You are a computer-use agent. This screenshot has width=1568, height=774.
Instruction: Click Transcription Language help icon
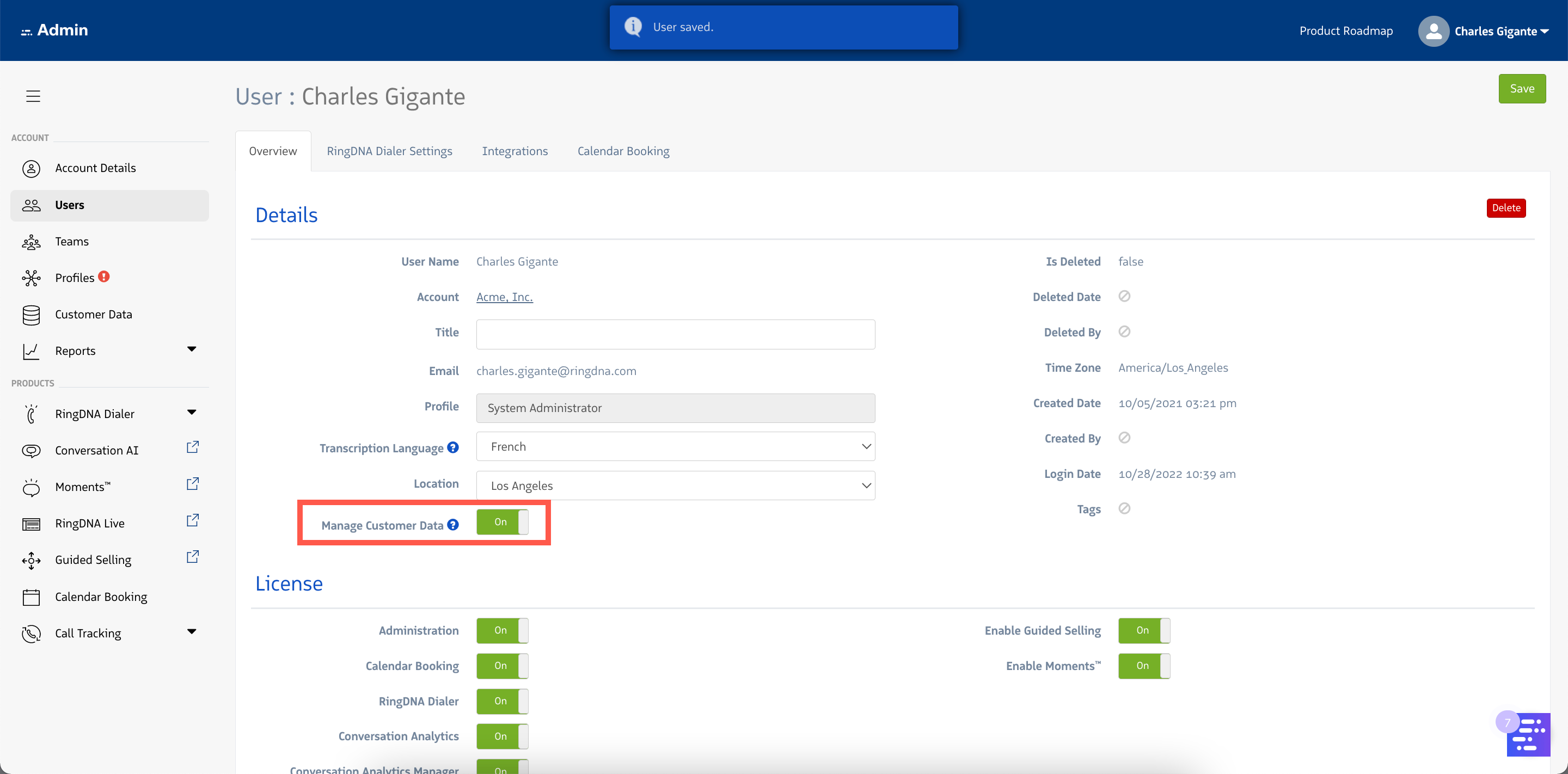pyautogui.click(x=453, y=447)
